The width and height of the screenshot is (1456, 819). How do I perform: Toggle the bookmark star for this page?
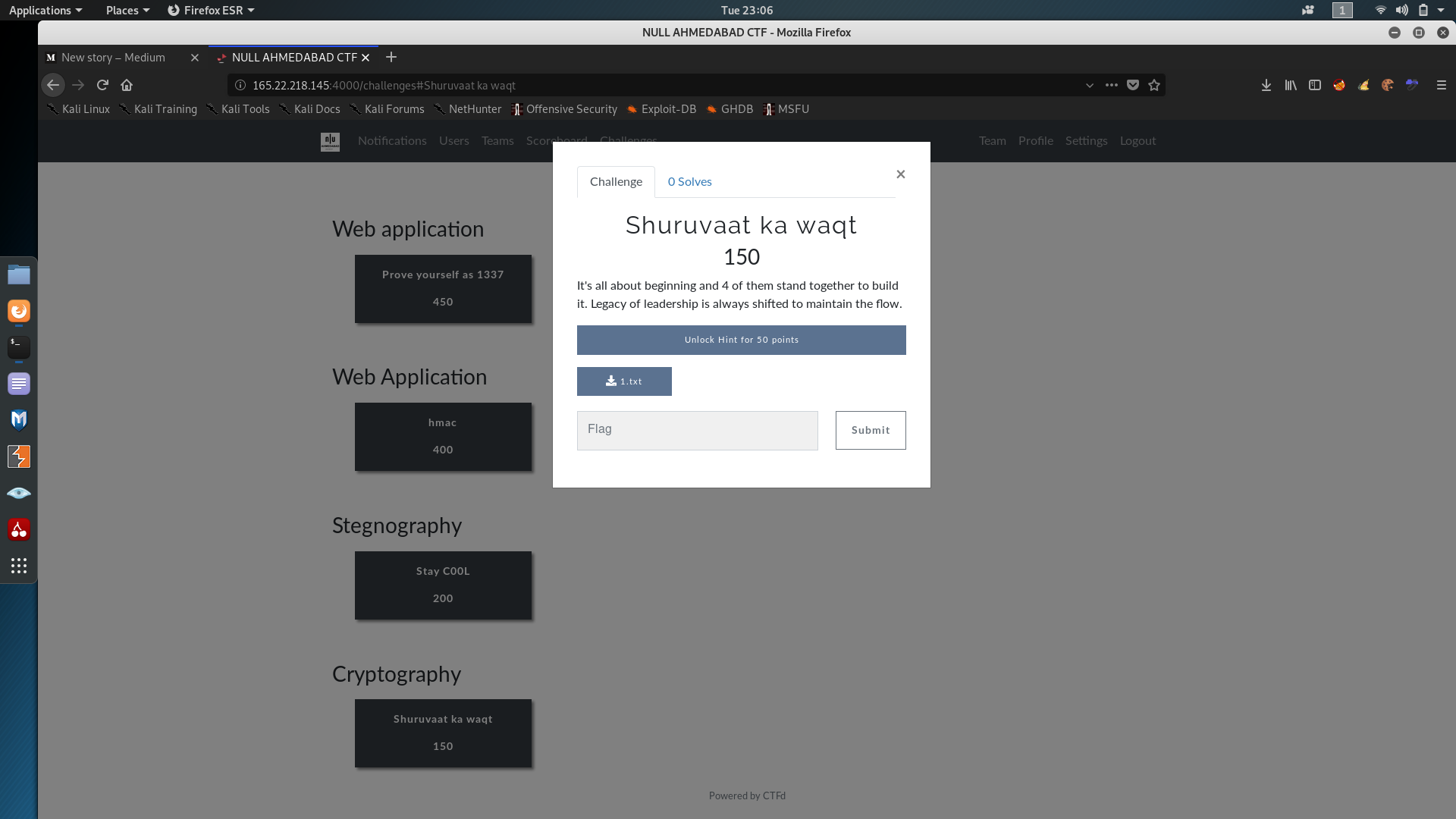click(x=1154, y=85)
